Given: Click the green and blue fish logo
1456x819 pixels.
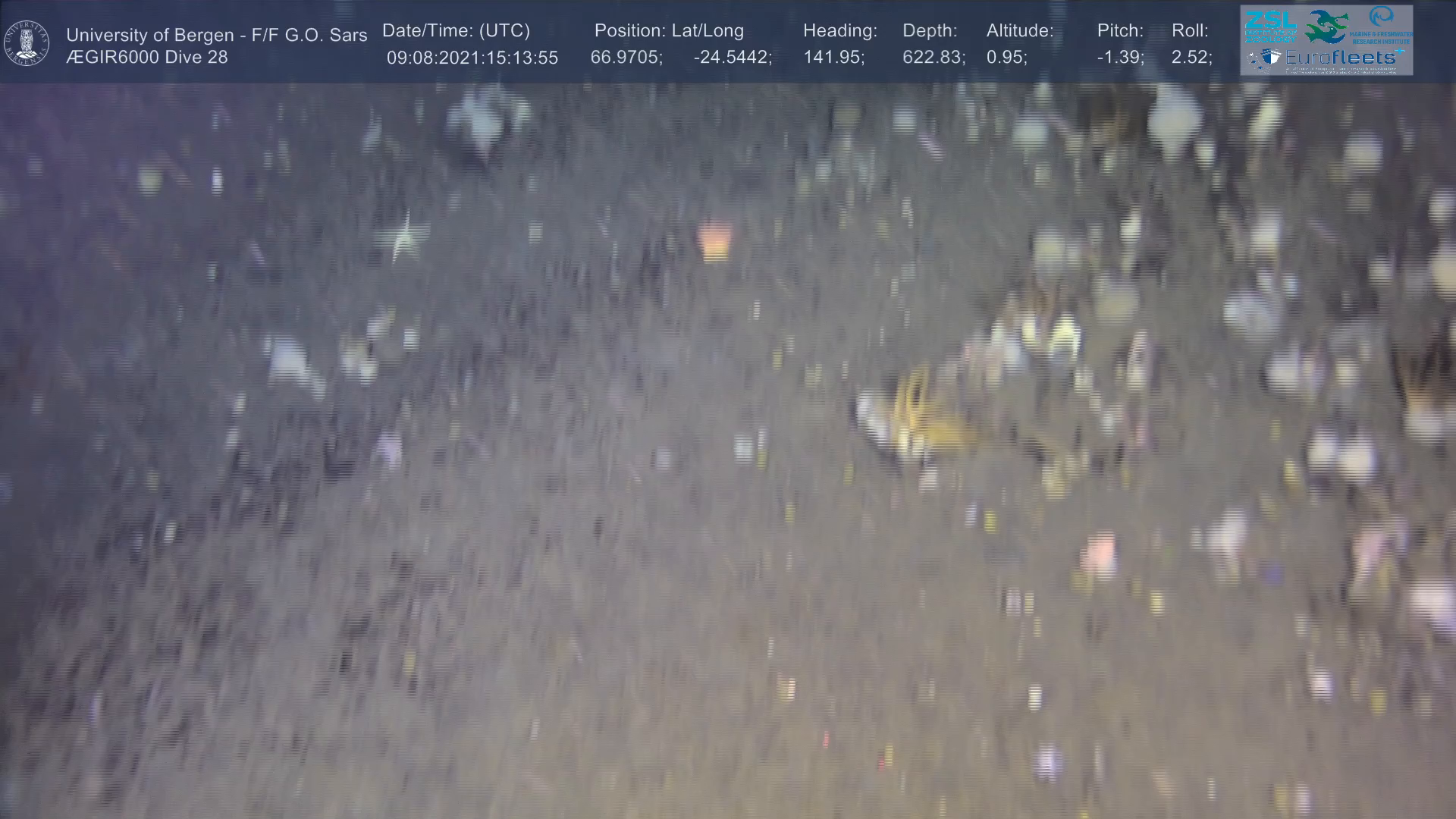Looking at the screenshot, I should tap(1326, 27).
